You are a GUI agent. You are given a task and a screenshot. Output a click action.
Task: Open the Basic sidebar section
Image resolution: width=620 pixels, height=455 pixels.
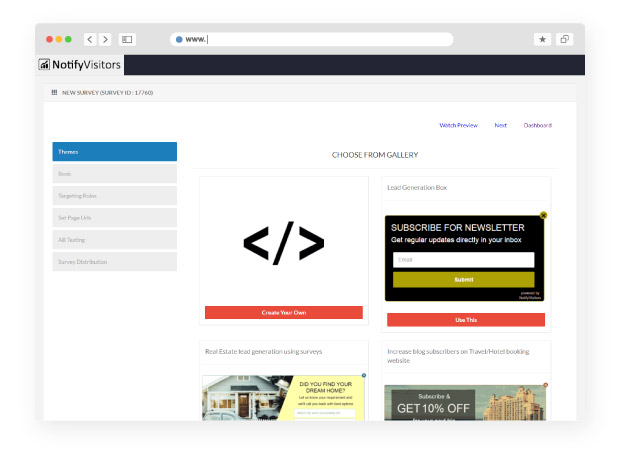click(115, 174)
